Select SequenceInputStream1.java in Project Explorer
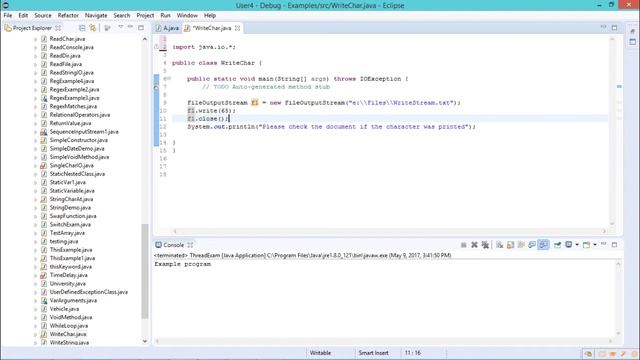Viewport: 640px width, 360px height. (84, 132)
